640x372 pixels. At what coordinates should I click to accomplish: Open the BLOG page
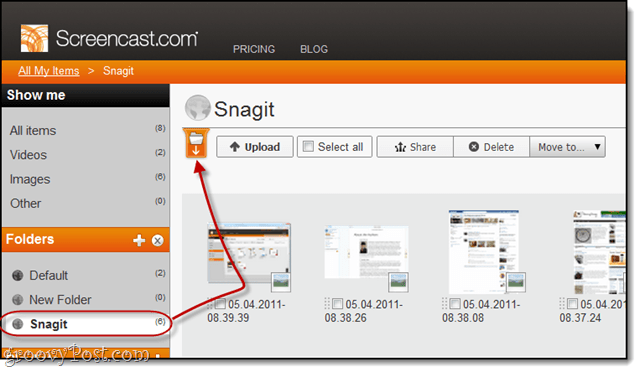click(x=314, y=49)
